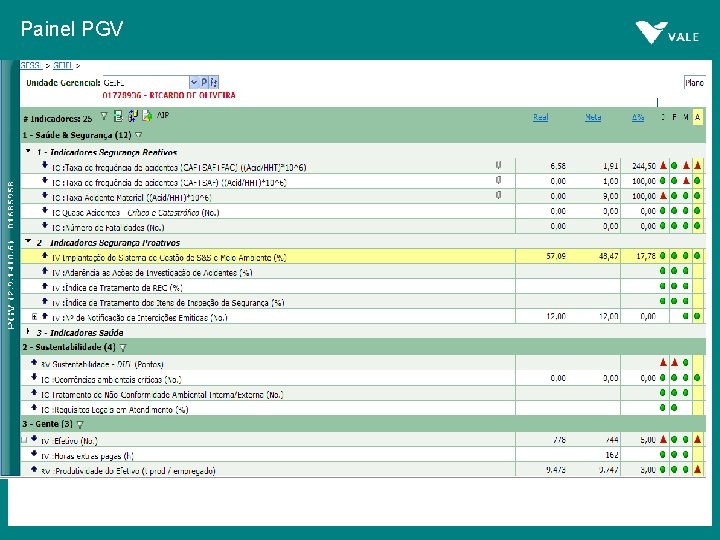Click down arrow of Horas extras pagas row
720x540 pixels.
click(34, 453)
